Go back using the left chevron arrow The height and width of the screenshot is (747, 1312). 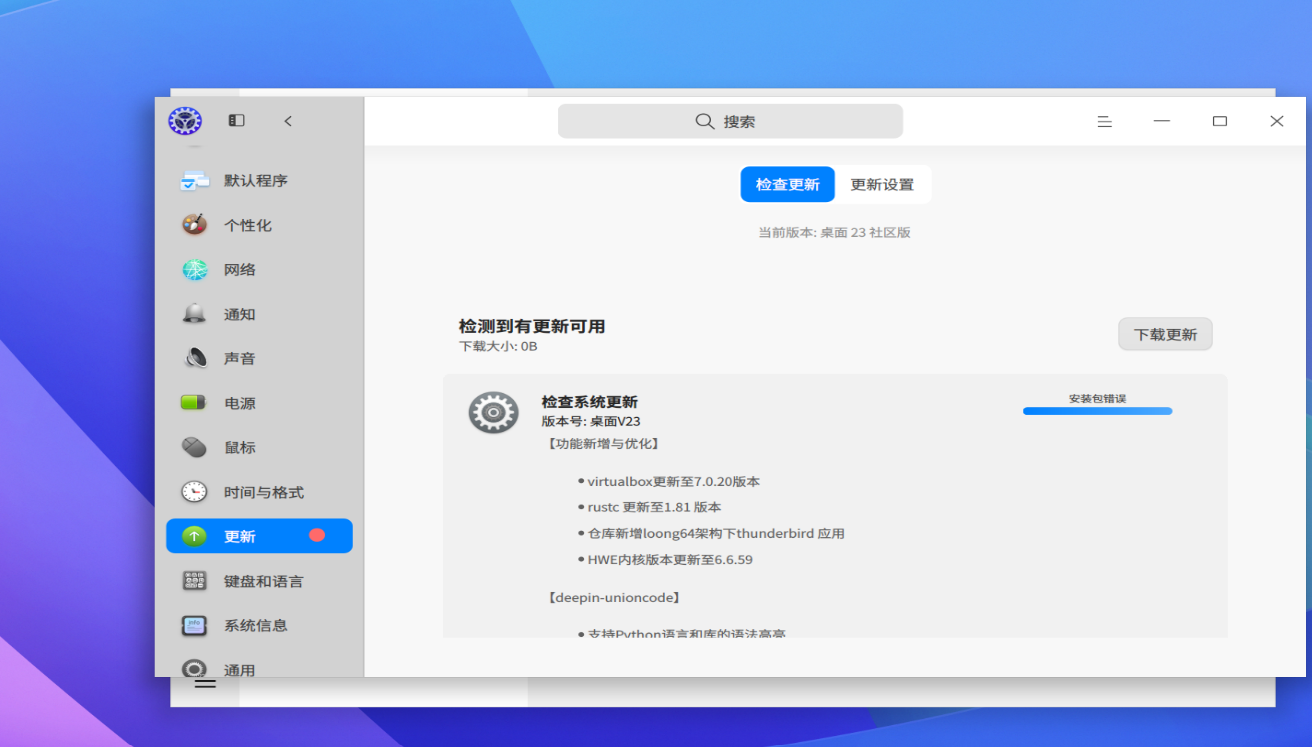(288, 121)
